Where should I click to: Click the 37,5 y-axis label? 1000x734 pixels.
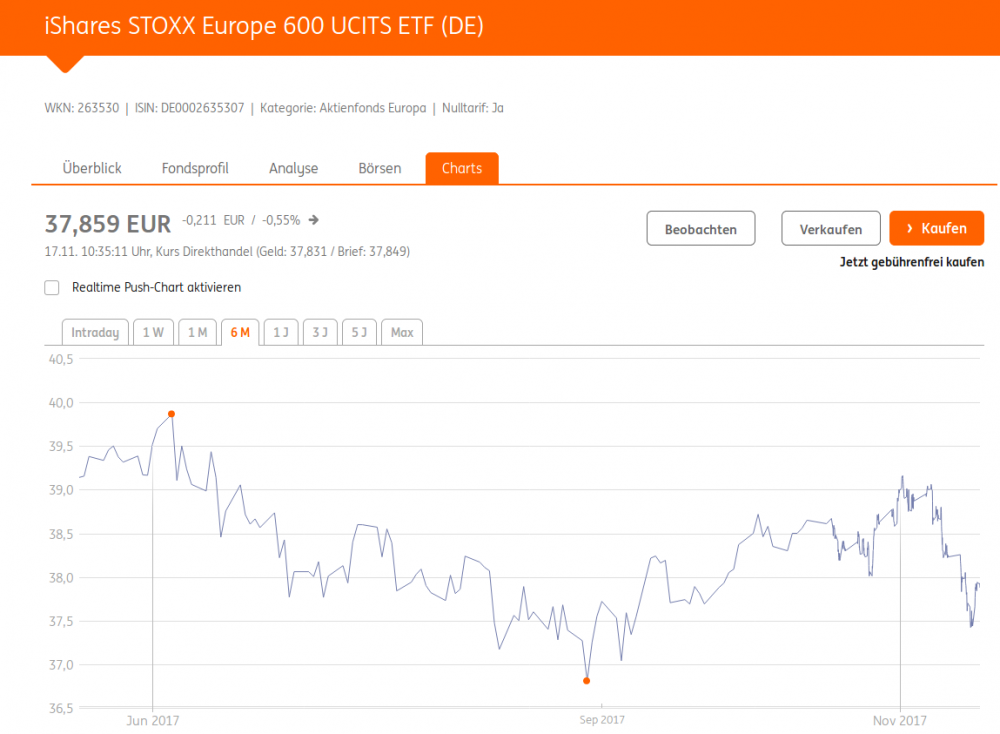(61, 621)
